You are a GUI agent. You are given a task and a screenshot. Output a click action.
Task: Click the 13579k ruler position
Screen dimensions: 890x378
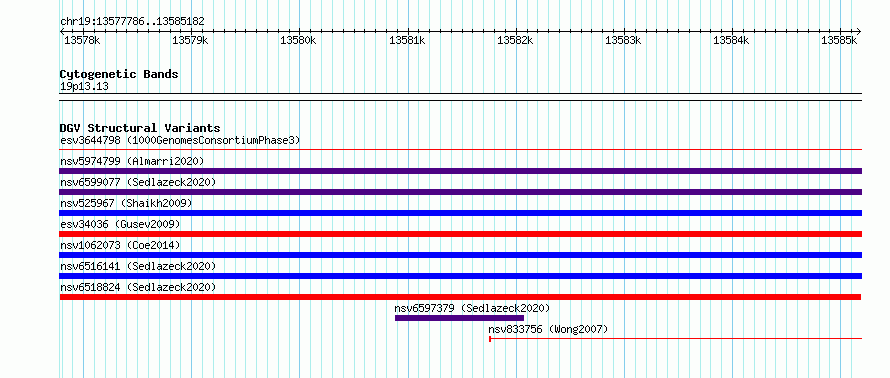click(190, 40)
